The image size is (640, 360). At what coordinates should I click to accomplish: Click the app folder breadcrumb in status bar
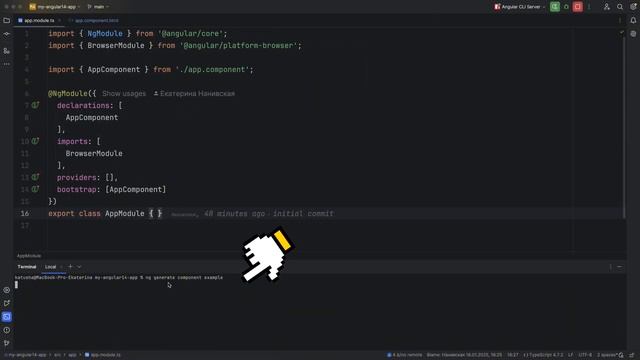point(72,355)
